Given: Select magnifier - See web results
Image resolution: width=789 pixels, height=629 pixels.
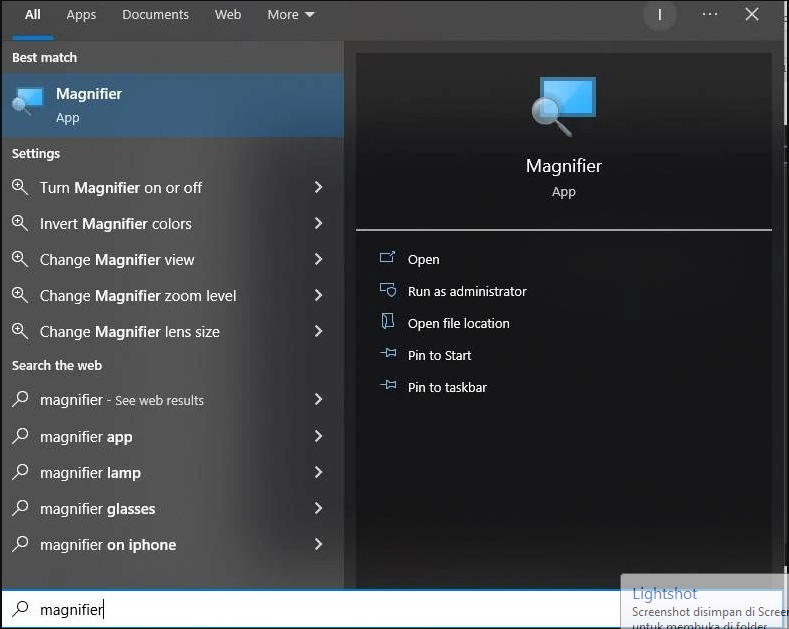Looking at the screenshot, I should click(x=173, y=400).
